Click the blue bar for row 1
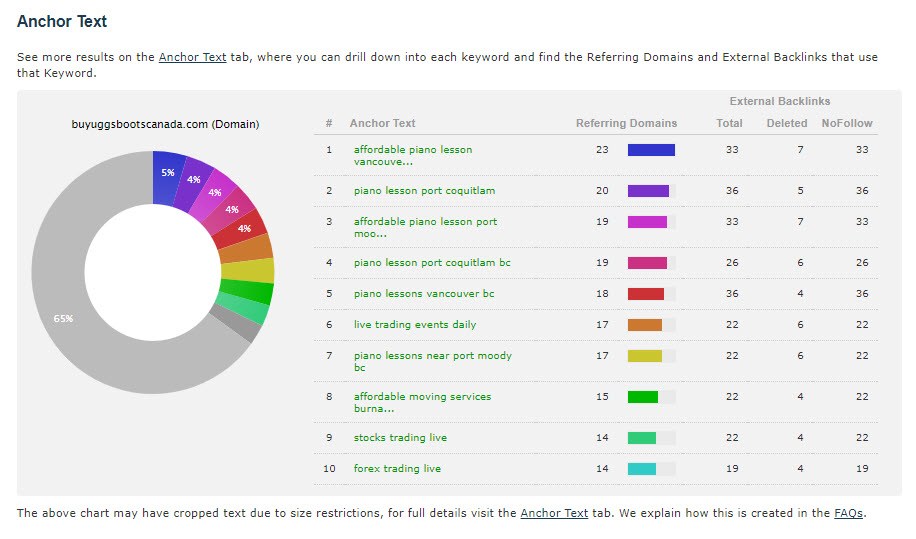Screen dimensions: 916x539 point(650,150)
